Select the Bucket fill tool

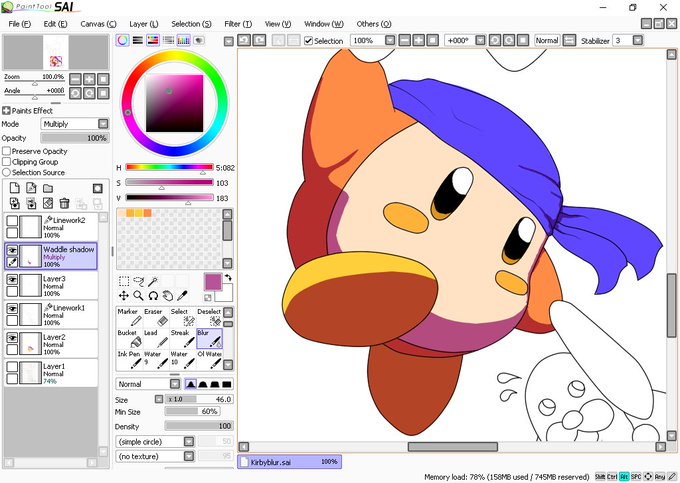click(x=130, y=339)
